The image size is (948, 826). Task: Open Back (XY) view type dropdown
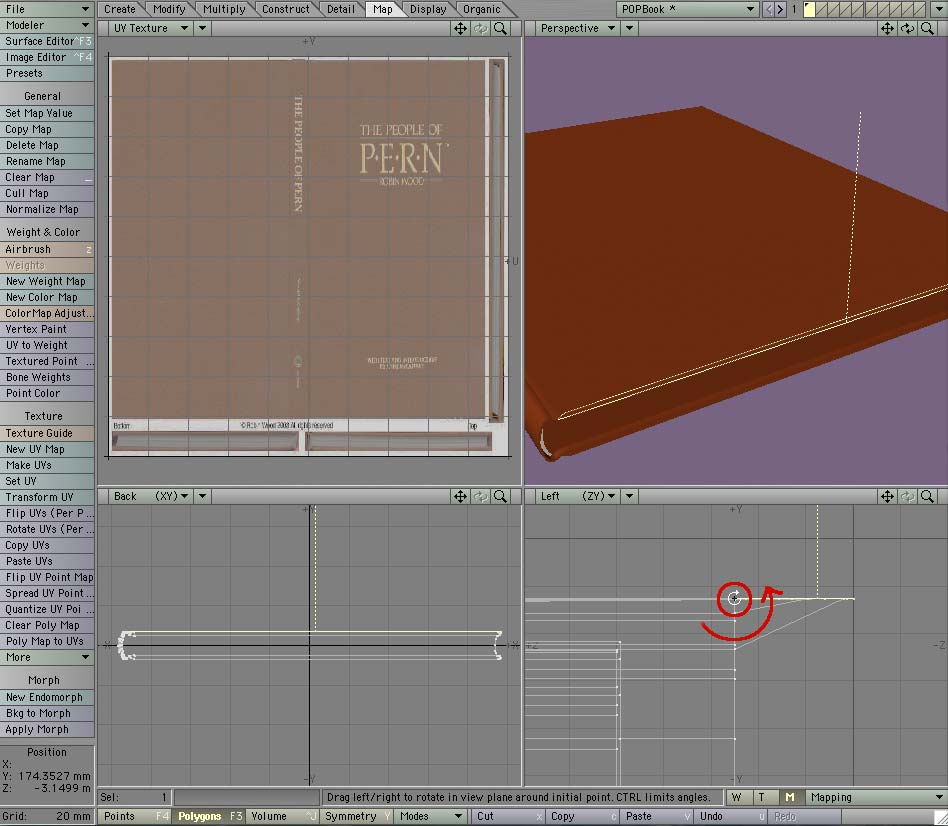(151, 496)
